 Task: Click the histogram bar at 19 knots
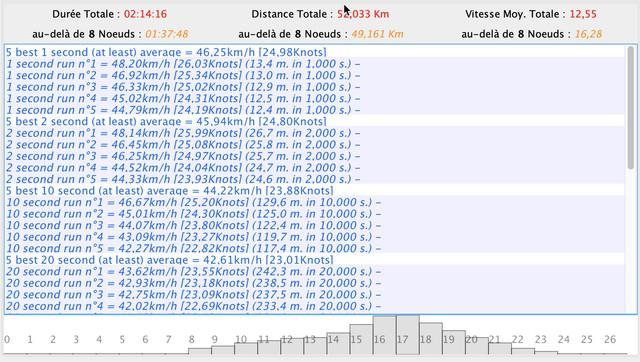pyautogui.click(x=454, y=342)
